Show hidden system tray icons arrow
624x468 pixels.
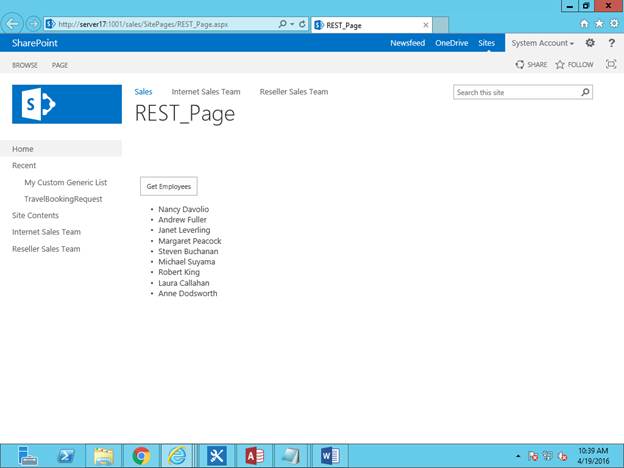[x=518, y=456]
